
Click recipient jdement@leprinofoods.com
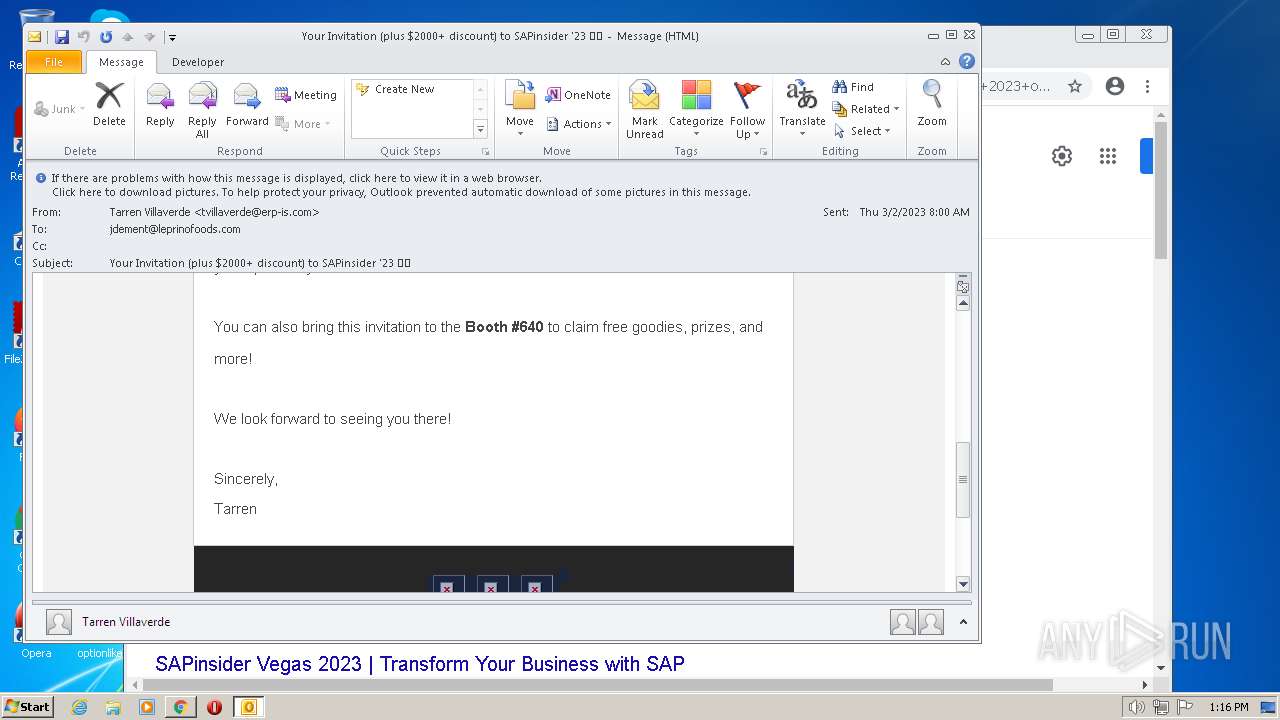tap(175, 229)
